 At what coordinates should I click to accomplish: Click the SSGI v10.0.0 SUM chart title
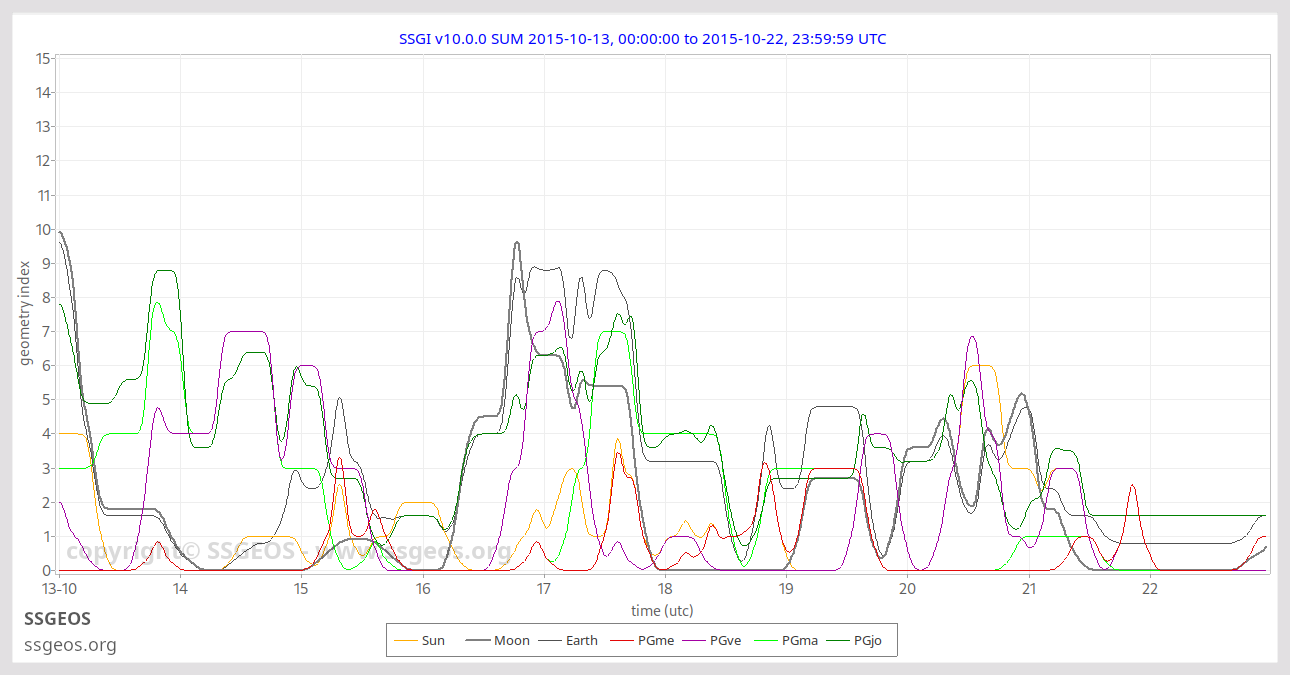(x=642, y=39)
